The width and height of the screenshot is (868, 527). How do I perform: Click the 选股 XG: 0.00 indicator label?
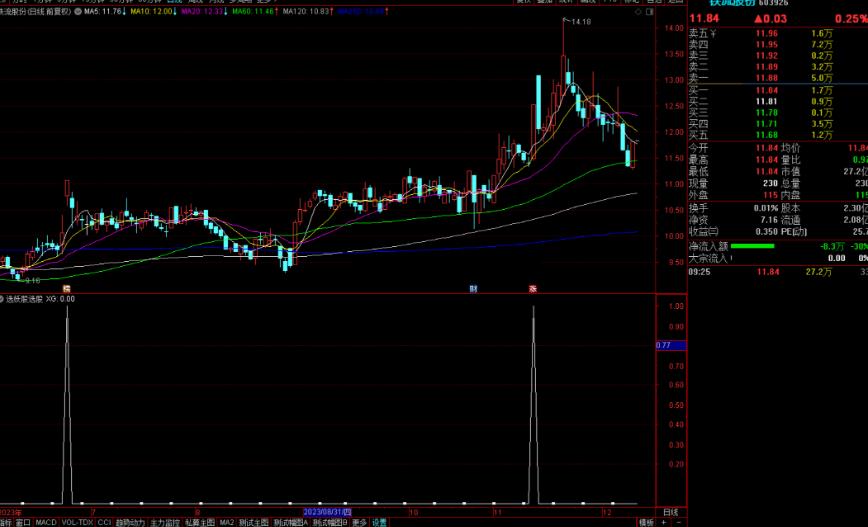click(40, 299)
